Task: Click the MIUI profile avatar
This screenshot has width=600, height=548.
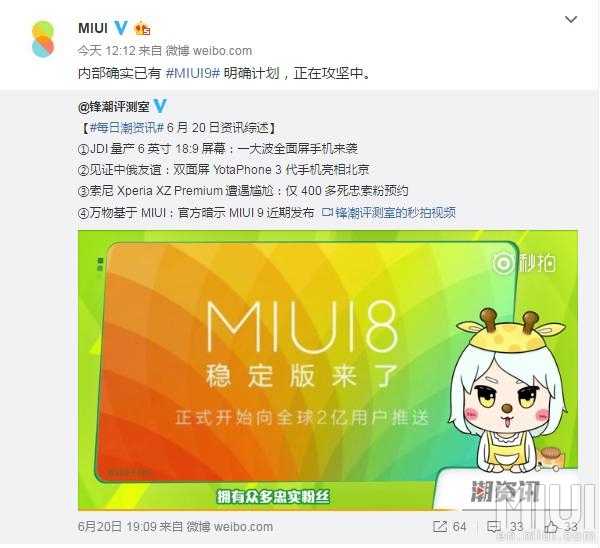Action: tap(43, 39)
